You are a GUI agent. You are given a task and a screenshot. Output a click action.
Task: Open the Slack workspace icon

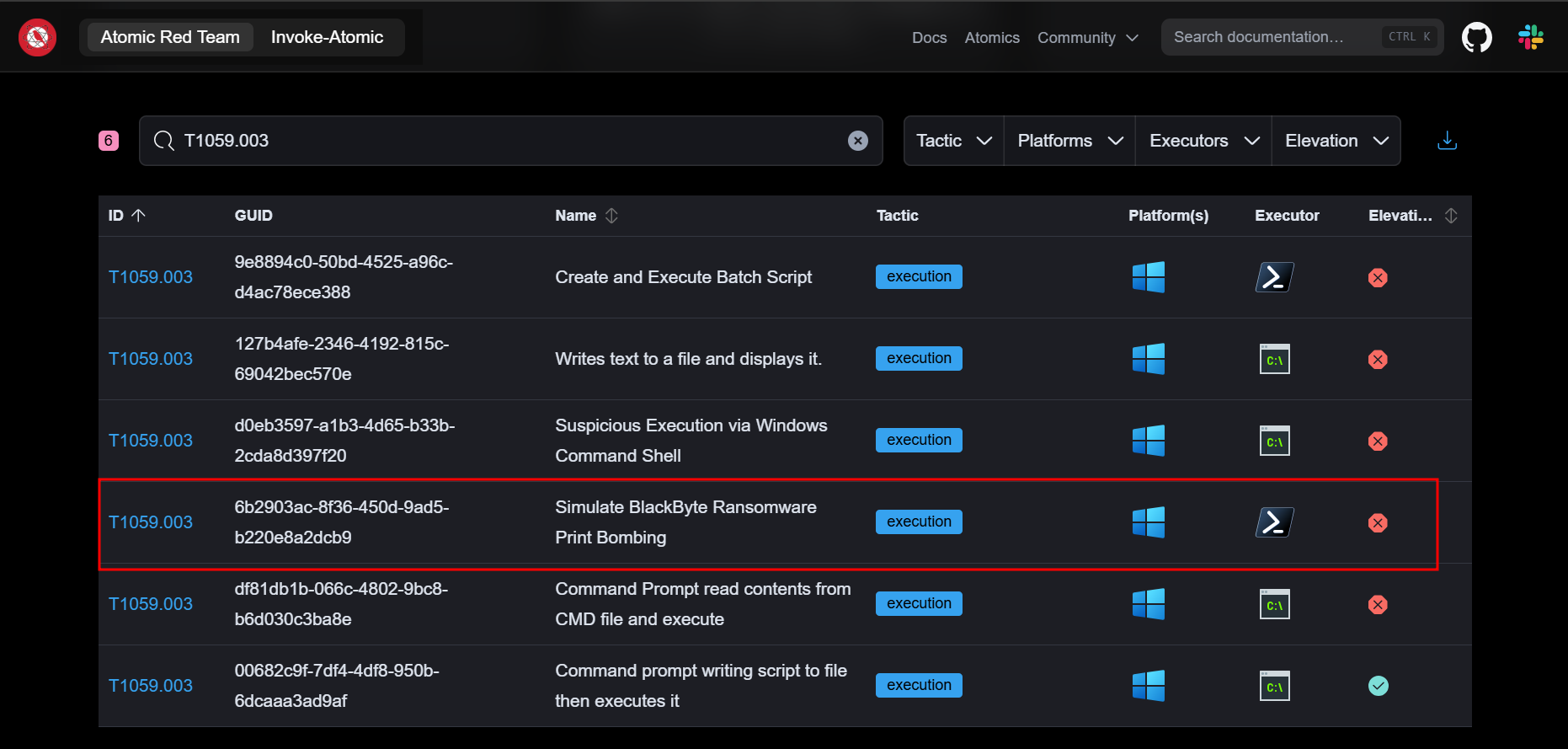1531,37
